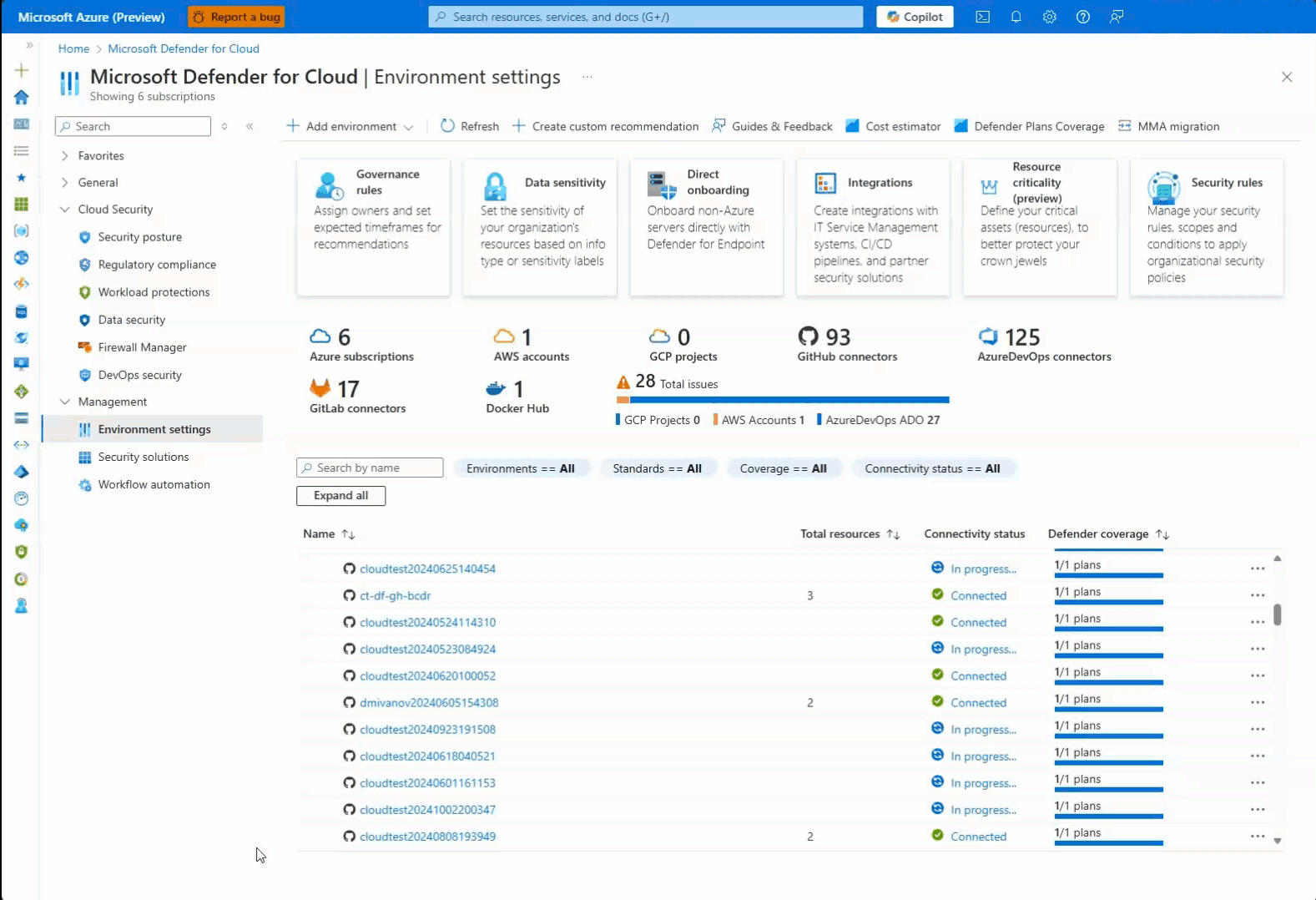
Task: Click the total issues progress bar
Action: coord(783,400)
